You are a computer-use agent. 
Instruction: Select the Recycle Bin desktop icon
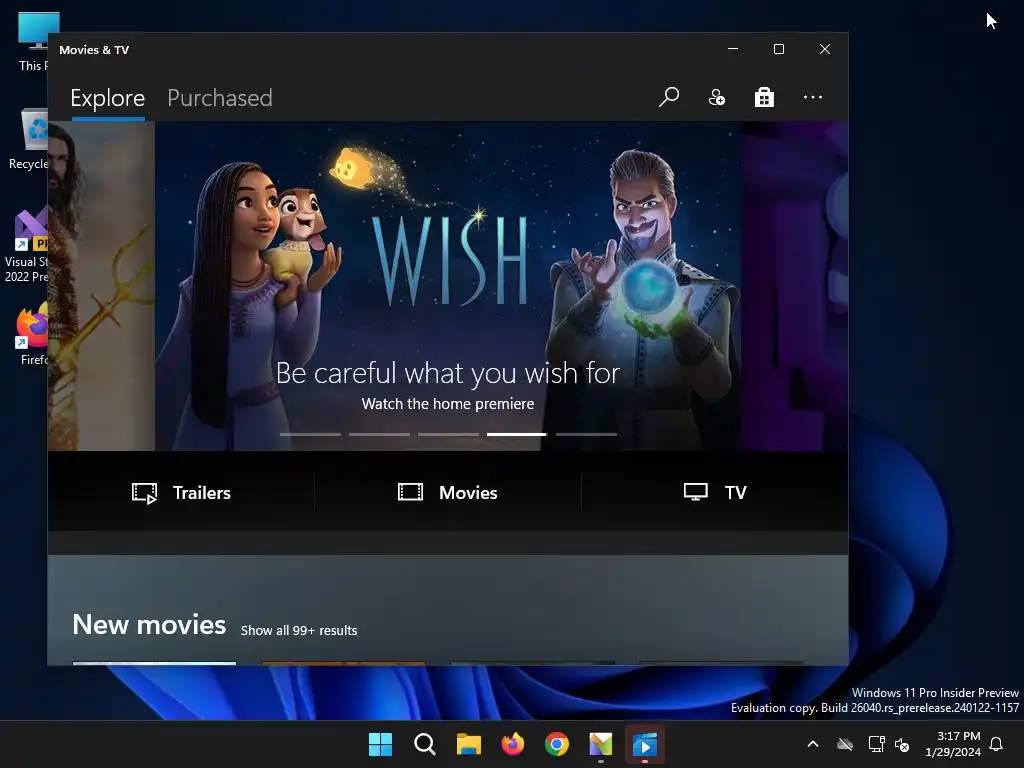pyautogui.click(x=29, y=139)
